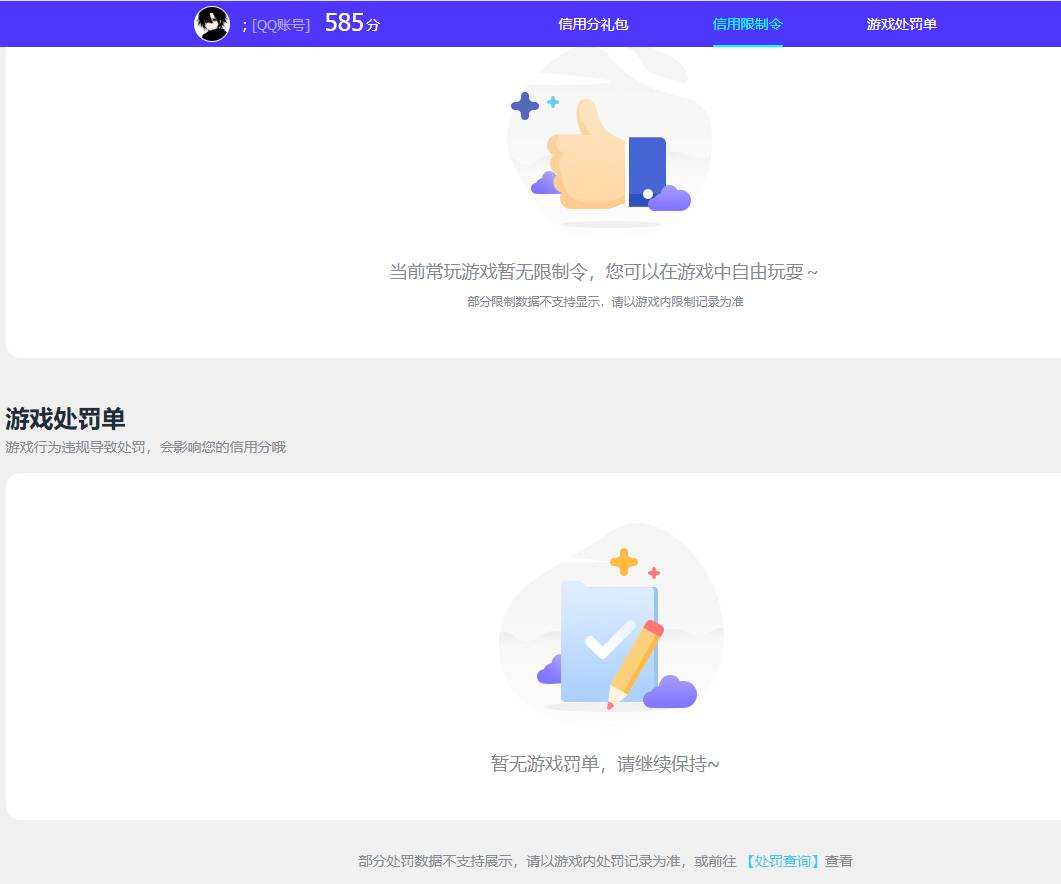Click the user avatar in the header
The width and height of the screenshot is (1061, 884).
click(x=212, y=24)
